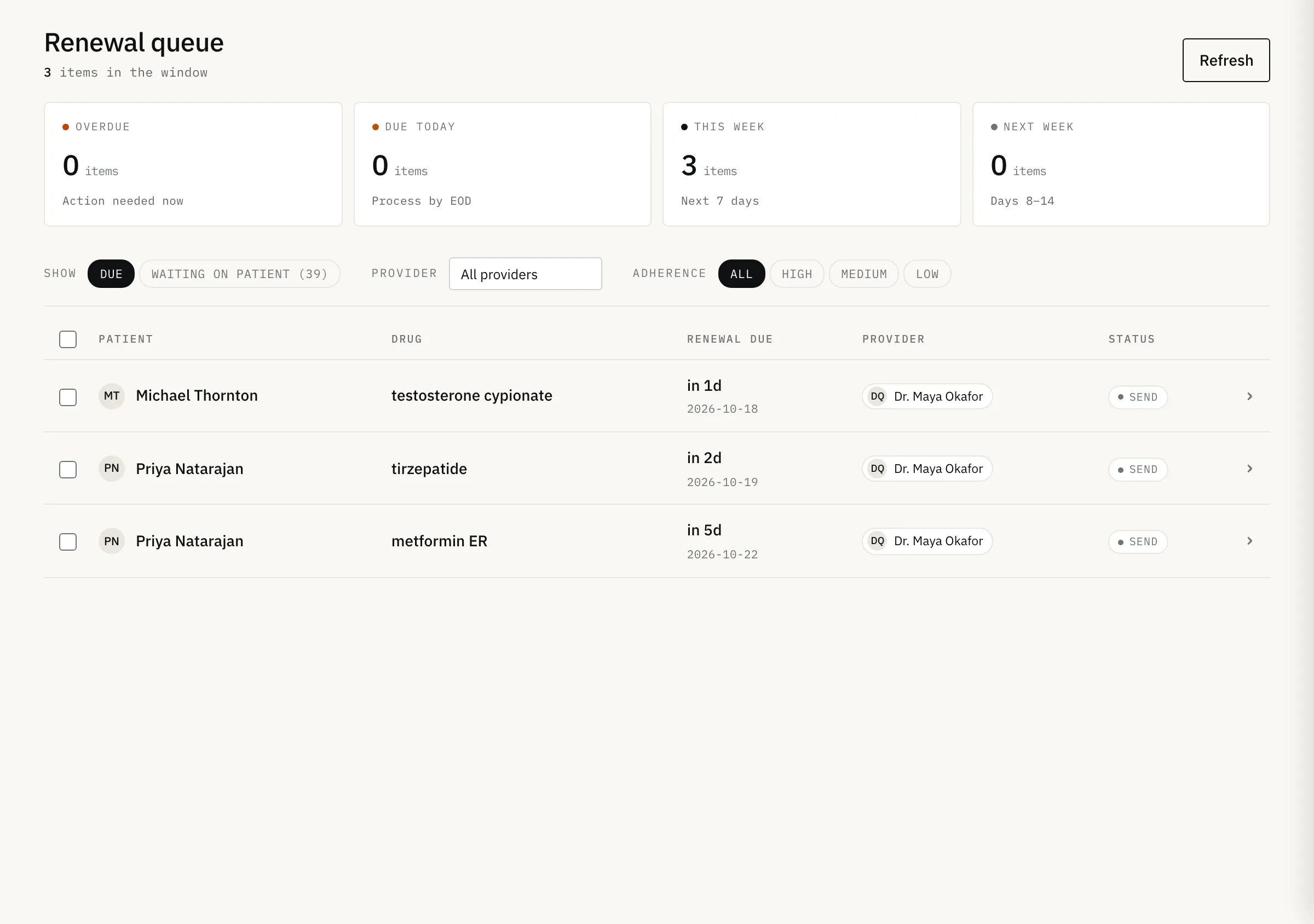The height and width of the screenshot is (924, 1314).
Task: Click the PN avatar in tirzepatide row
Action: click(112, 469)
